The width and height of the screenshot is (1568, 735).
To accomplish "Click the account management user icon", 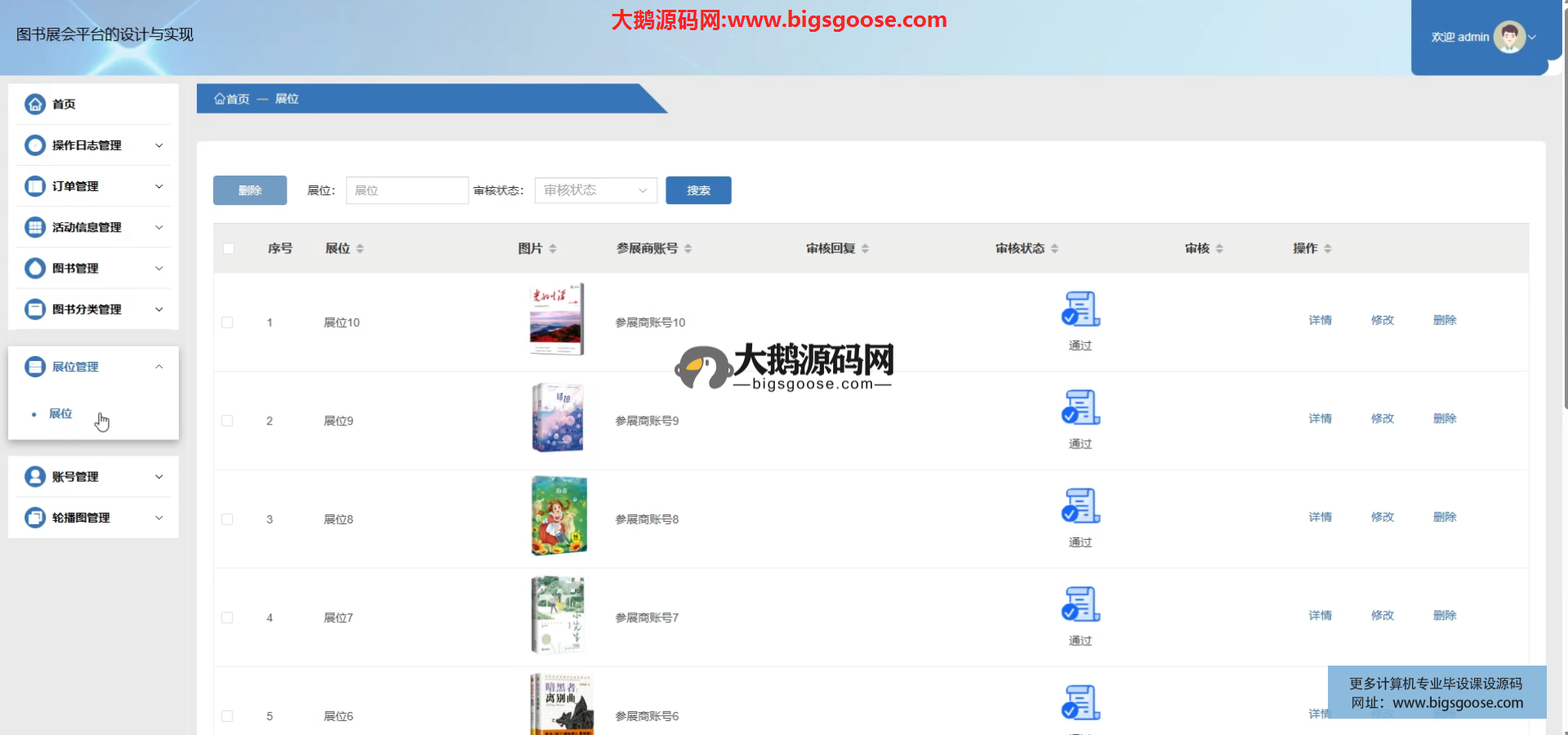I will coord(35,477).
